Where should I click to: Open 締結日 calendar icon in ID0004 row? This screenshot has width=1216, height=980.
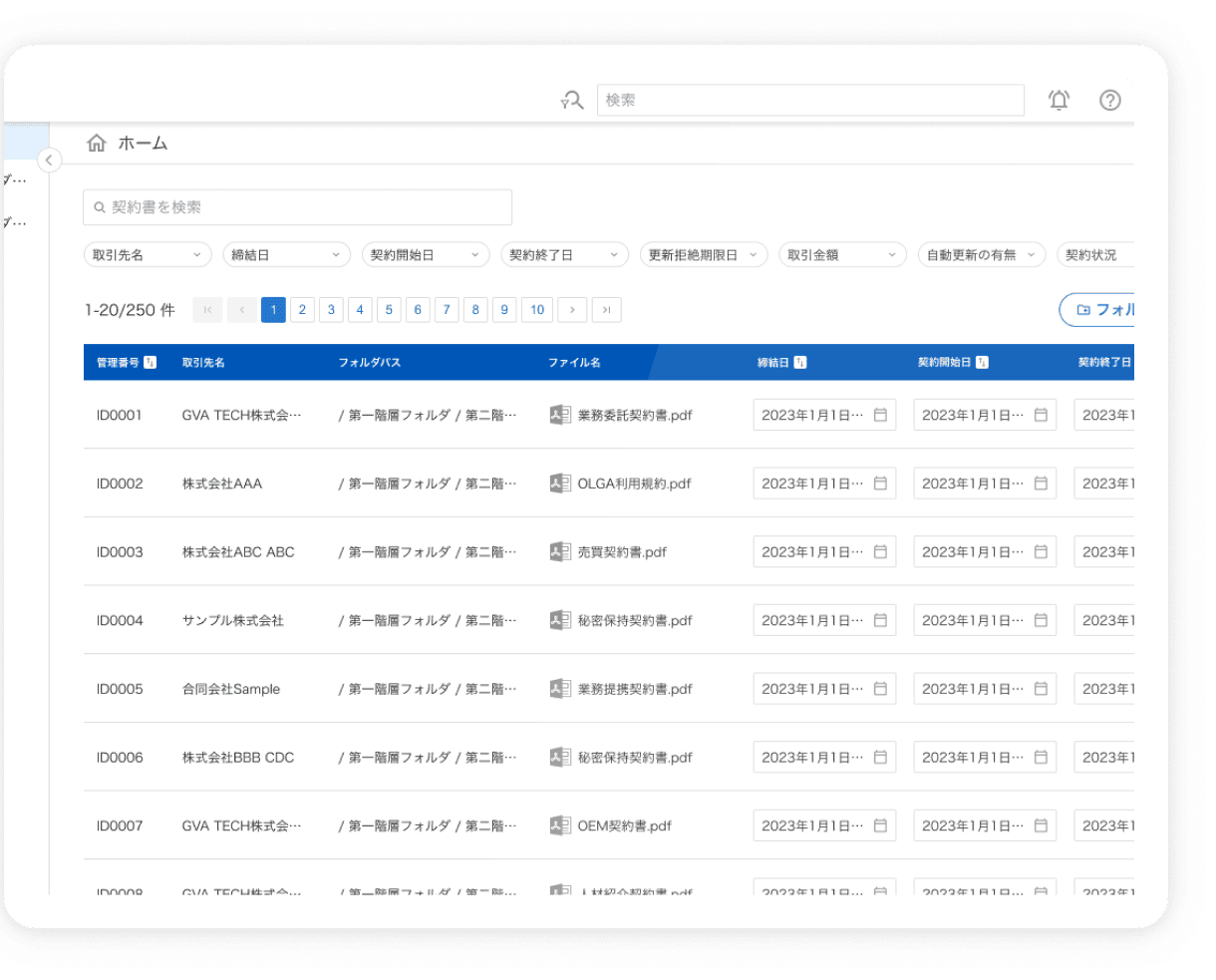click(x=880, y=620)
